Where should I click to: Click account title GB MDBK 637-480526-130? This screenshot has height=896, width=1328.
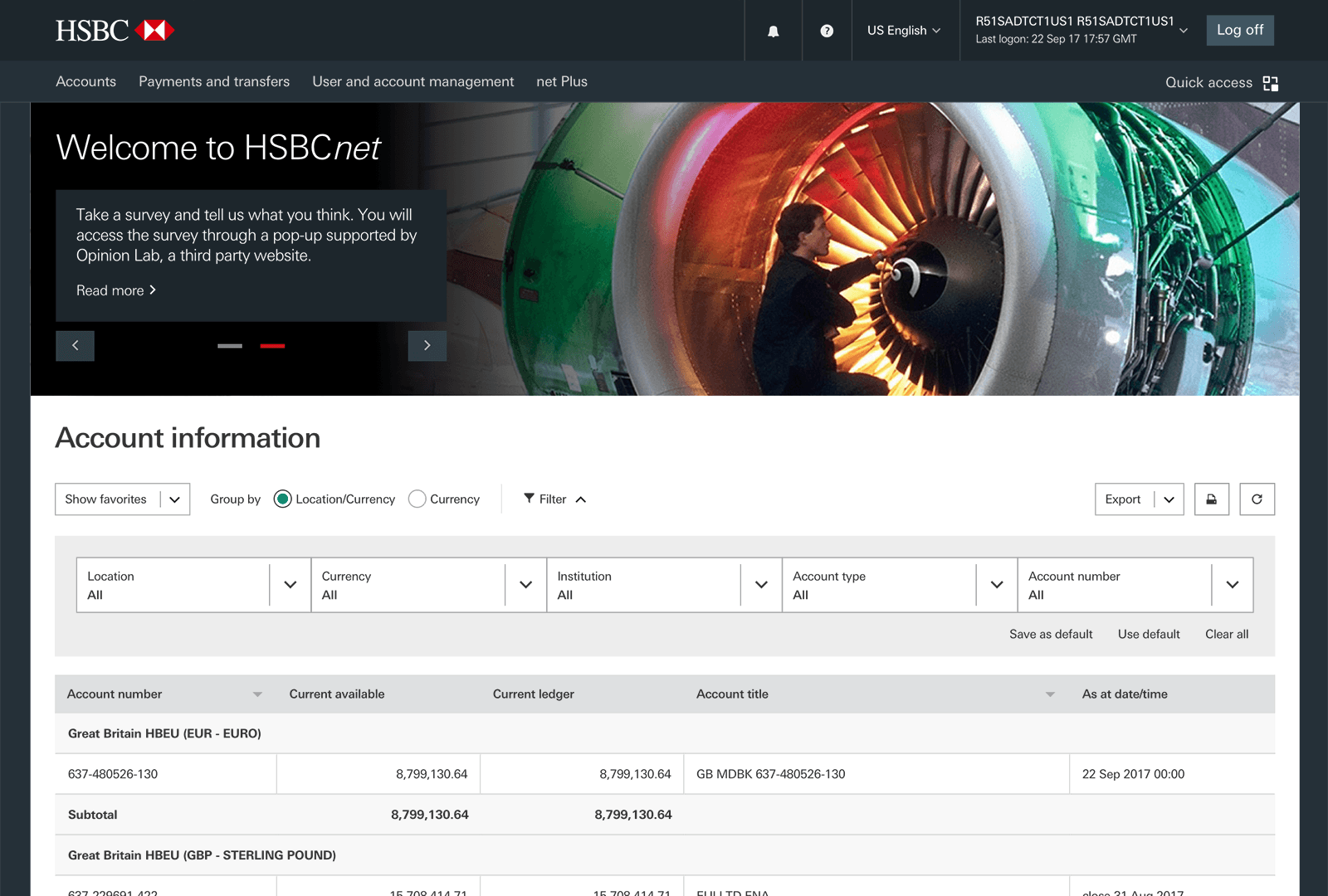pyautogui.click(x=771, y=774)
